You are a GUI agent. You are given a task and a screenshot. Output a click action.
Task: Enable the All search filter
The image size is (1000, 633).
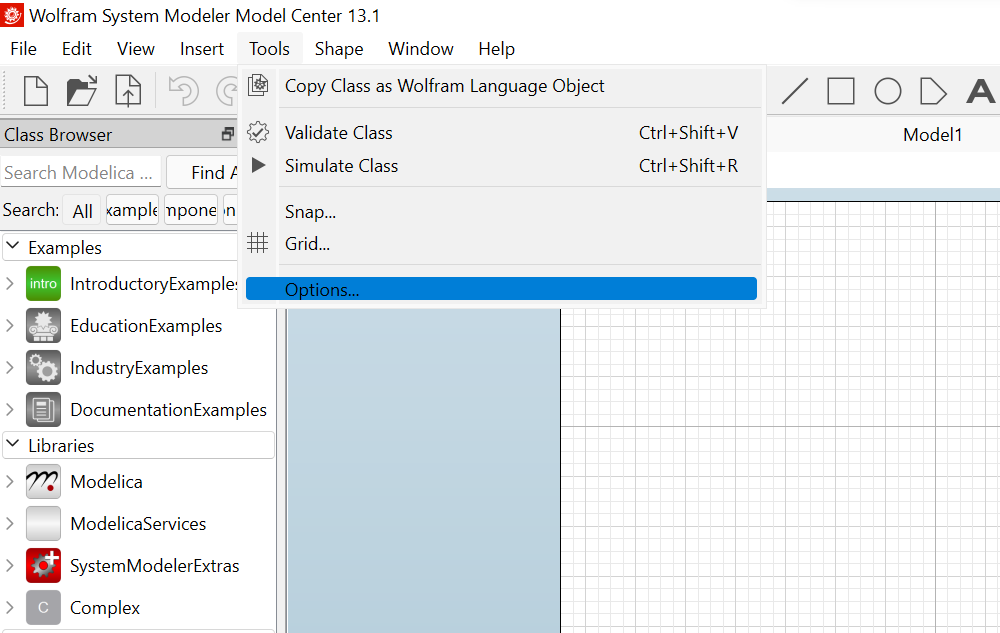point(82,210)
